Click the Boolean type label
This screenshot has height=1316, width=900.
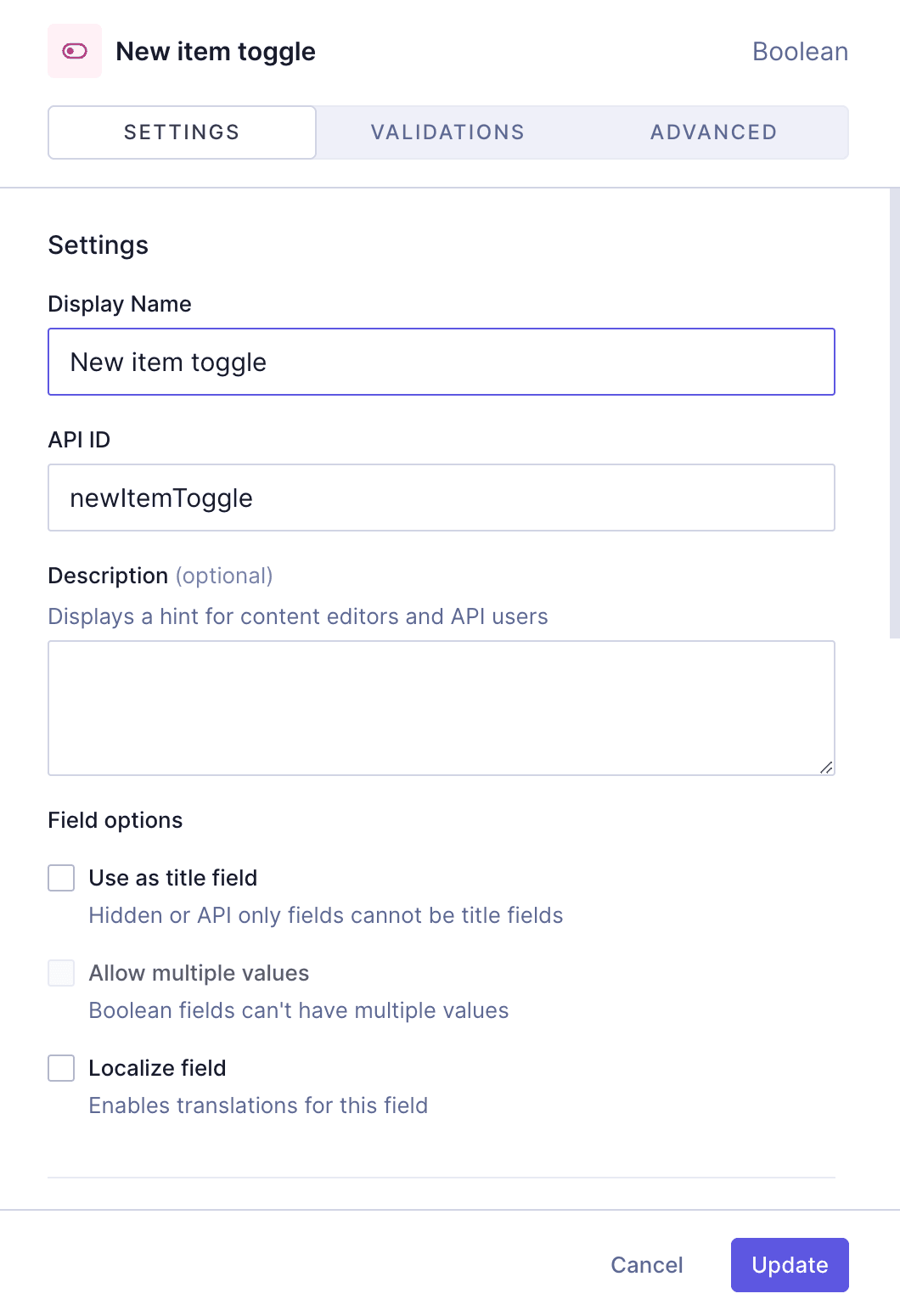799,51
